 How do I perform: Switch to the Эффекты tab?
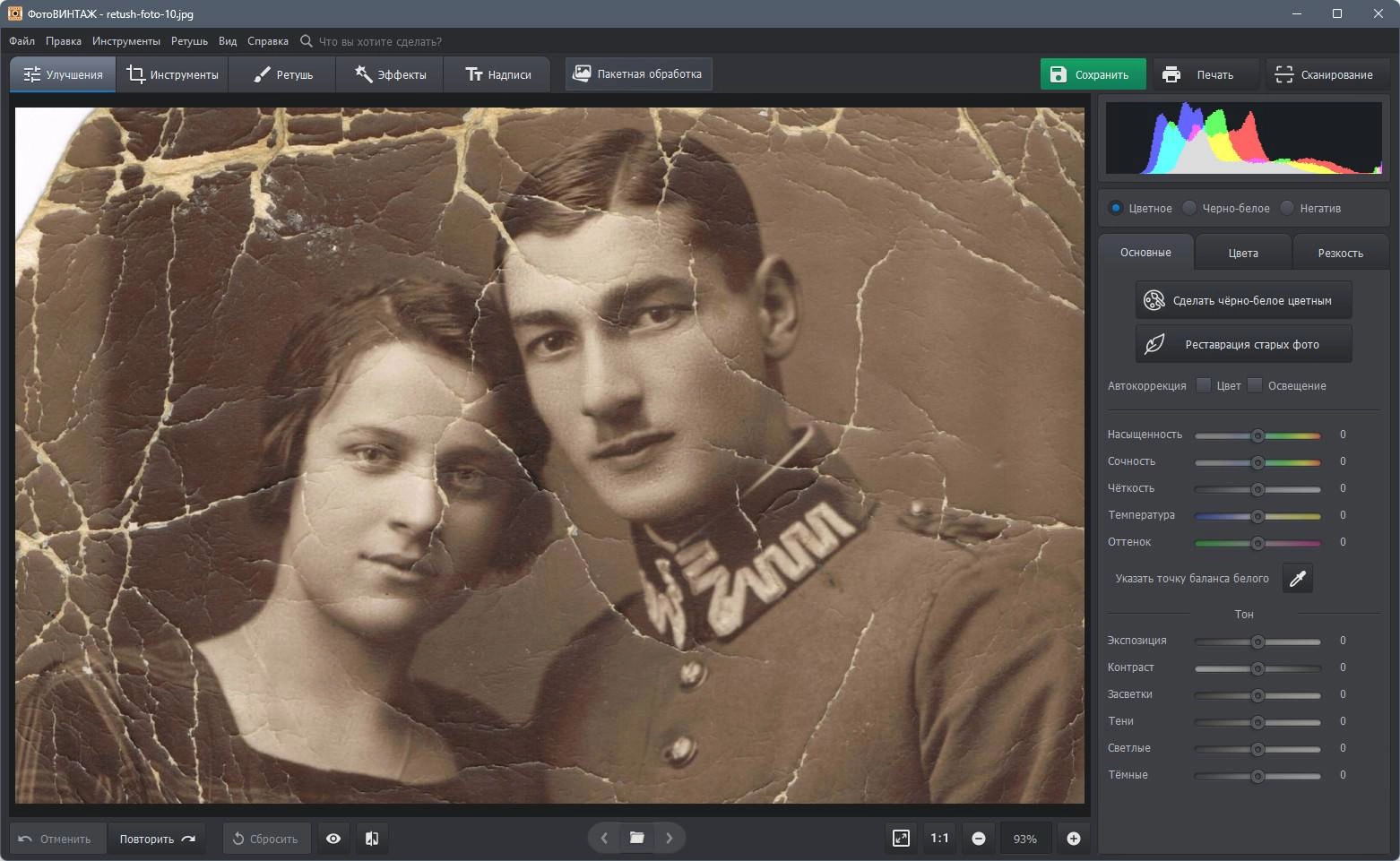pos(390,74)
